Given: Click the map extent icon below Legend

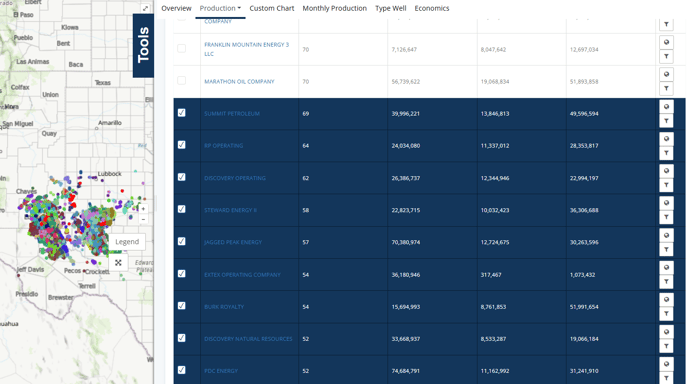Looking at the screenshot, I should coord(118,263).
